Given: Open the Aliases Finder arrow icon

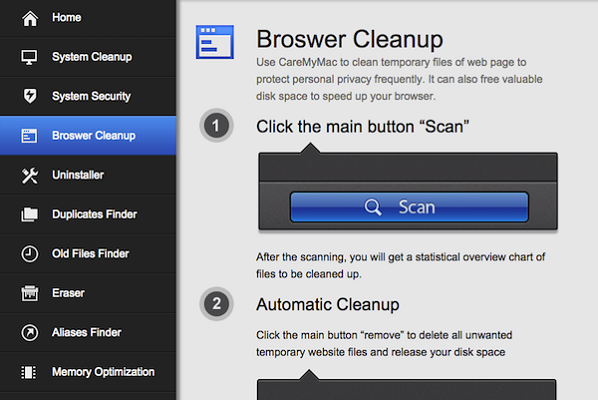Looking at the screenshot, I should pos(29,333).
